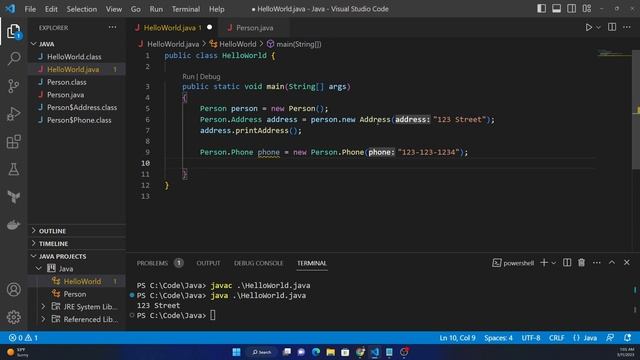Open the Search view in activity bar
Viewport: 640px width, 360px height.
[x=13, y=59]
